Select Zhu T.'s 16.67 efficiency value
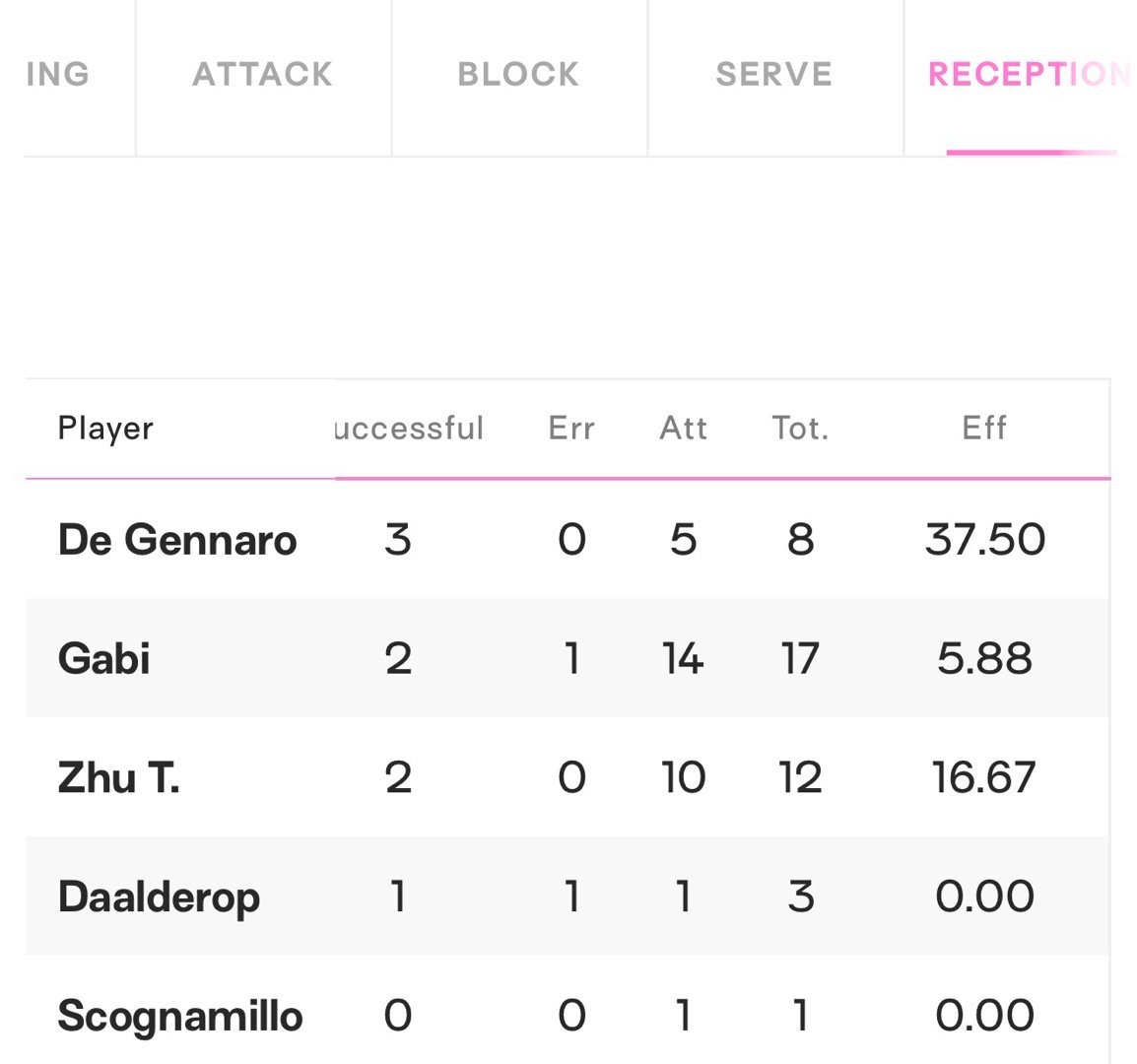Screen dimensions: 1137x1064 click(x=984, y=778)
